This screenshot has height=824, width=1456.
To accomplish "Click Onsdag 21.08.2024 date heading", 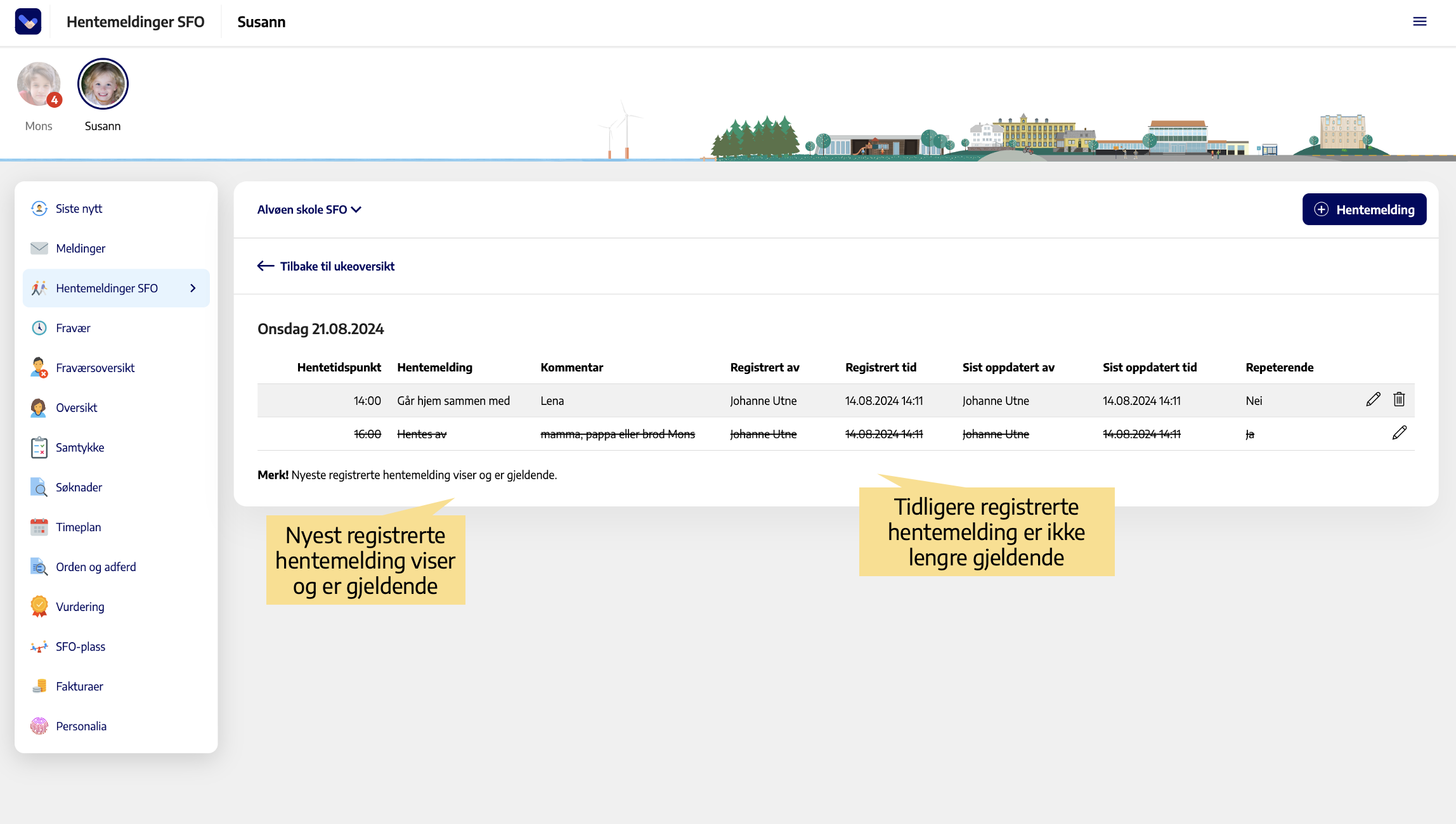I will 320,329.
